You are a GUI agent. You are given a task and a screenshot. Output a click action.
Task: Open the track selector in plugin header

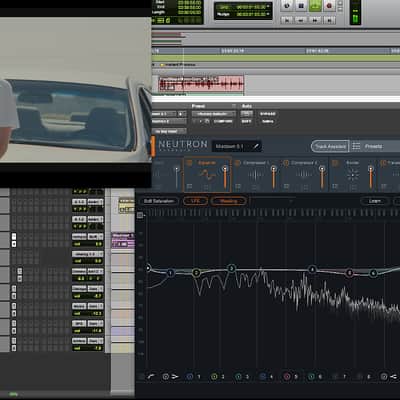[x=164, y=114]
